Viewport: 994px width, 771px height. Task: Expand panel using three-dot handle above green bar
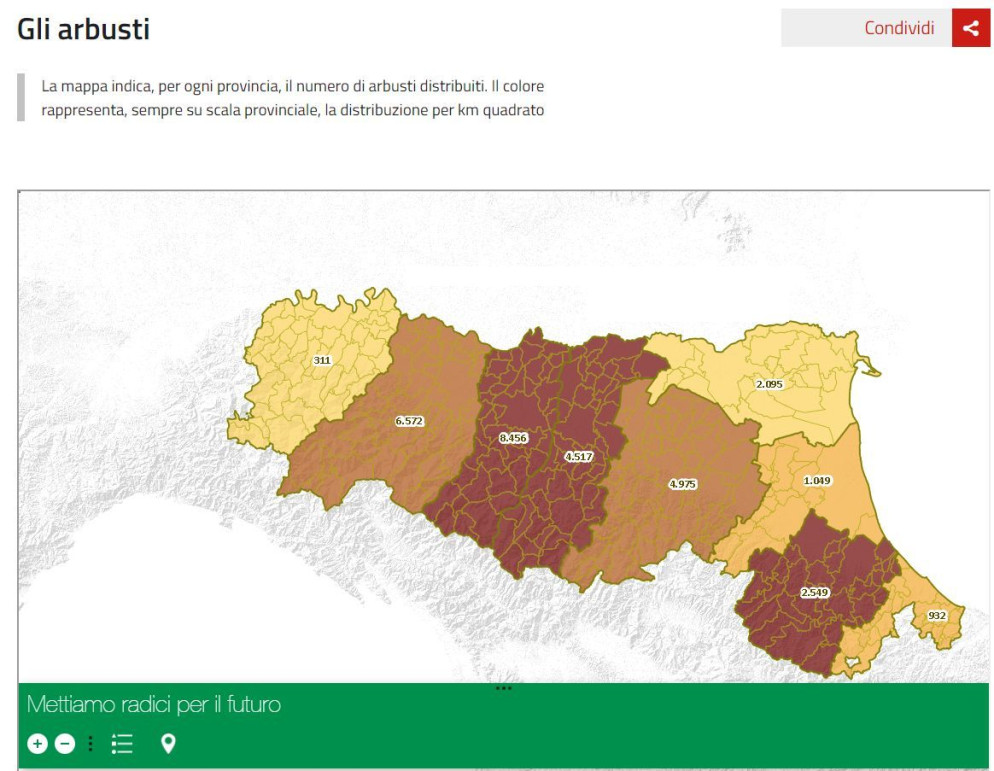pos(503,688)
